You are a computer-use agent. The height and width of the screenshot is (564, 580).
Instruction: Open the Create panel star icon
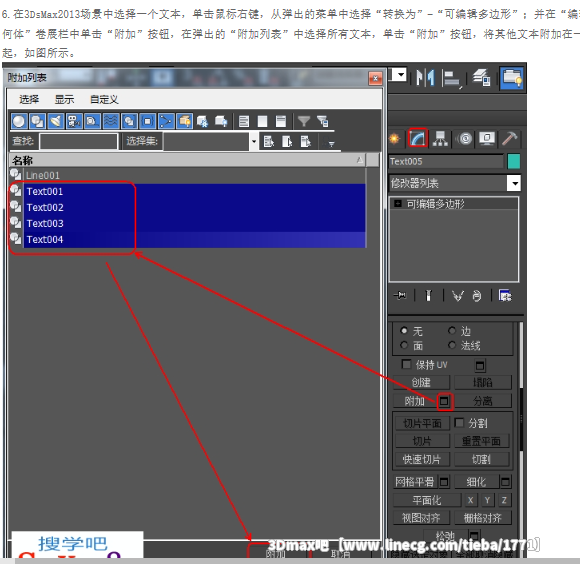(x=394, y=139)
